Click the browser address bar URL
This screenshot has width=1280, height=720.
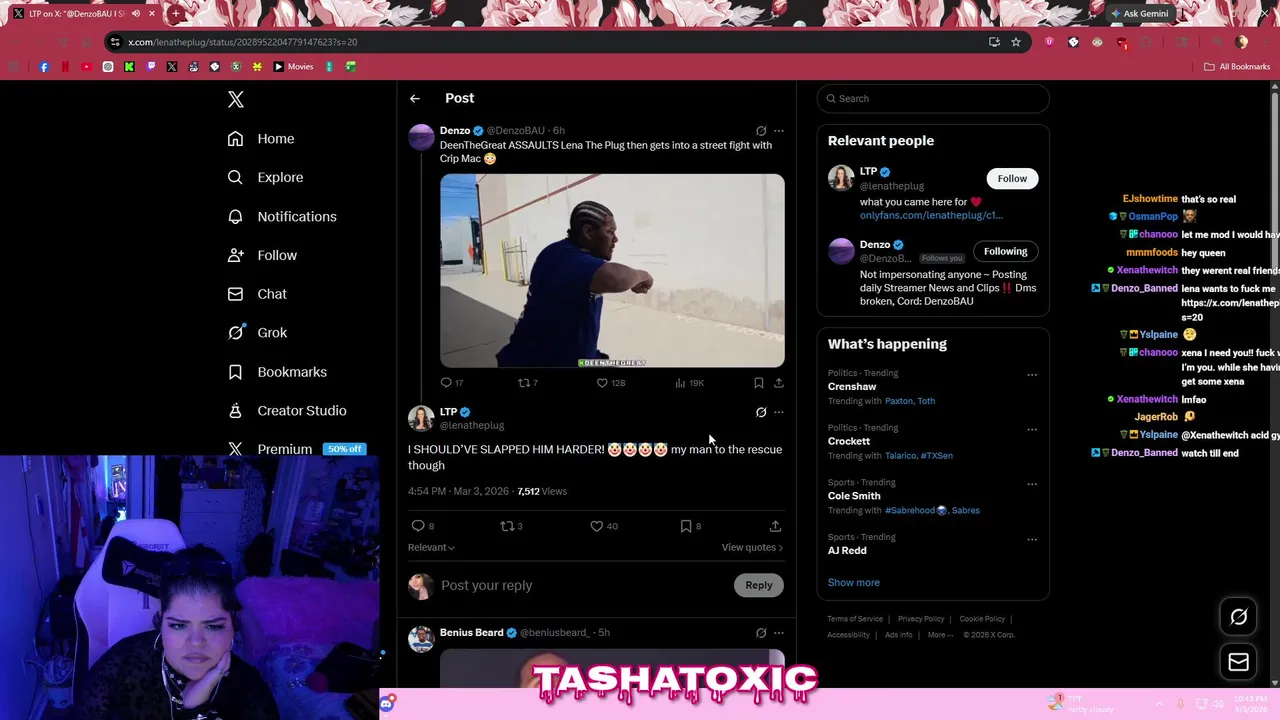243,42
